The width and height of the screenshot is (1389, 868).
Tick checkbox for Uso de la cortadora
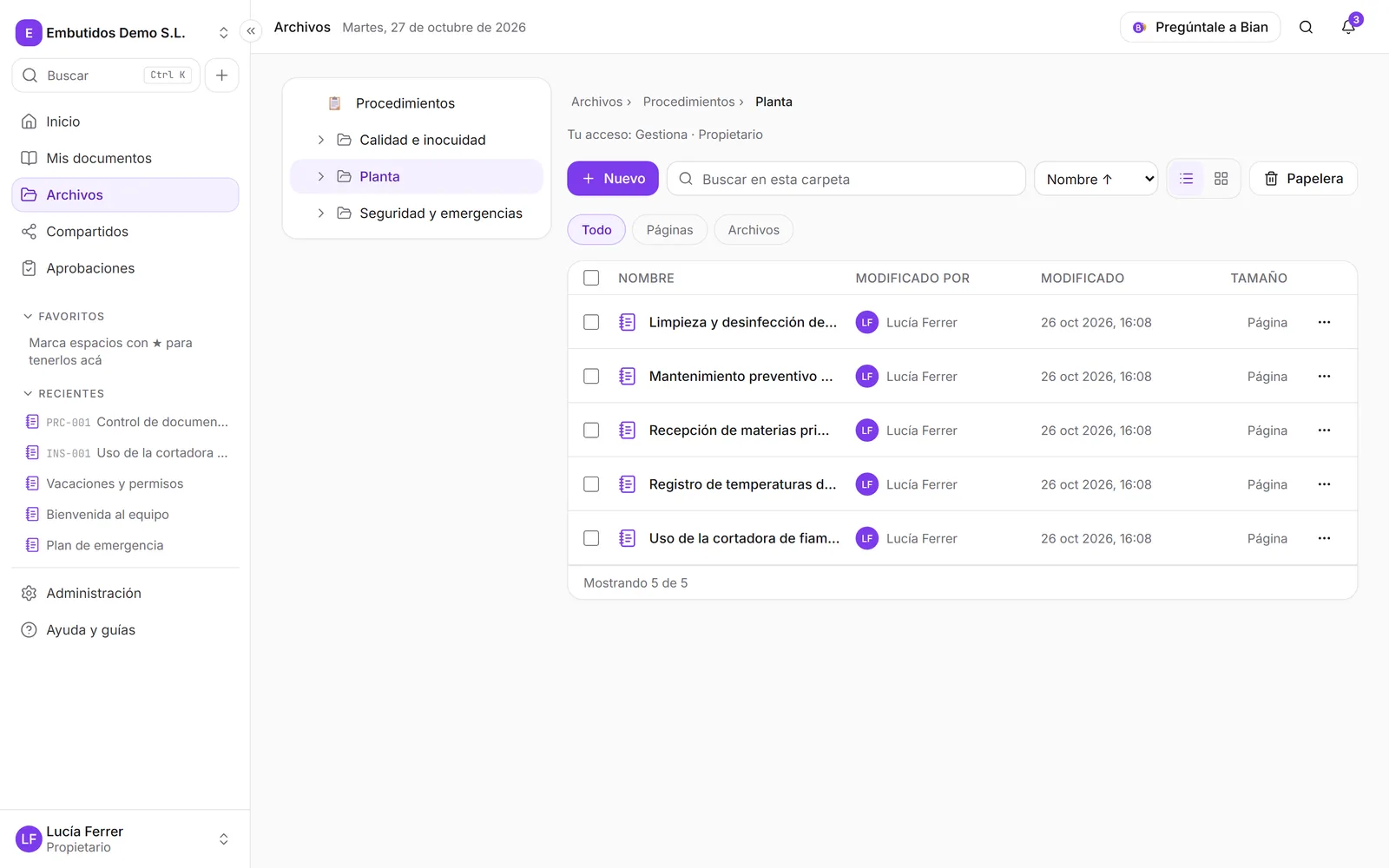(x=591, y=538)
